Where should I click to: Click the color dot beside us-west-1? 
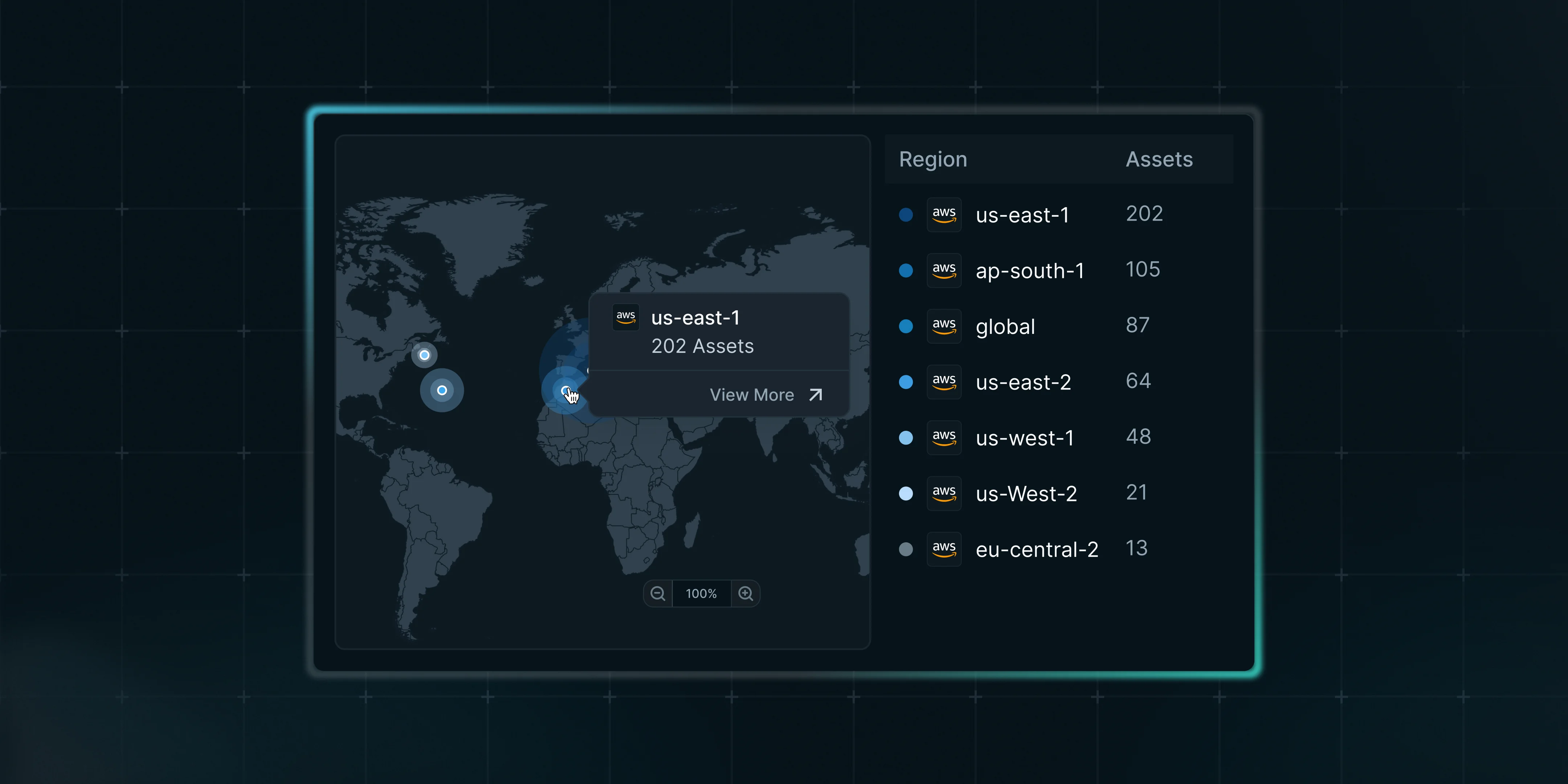pyautogui.click(x=906, y=438)
